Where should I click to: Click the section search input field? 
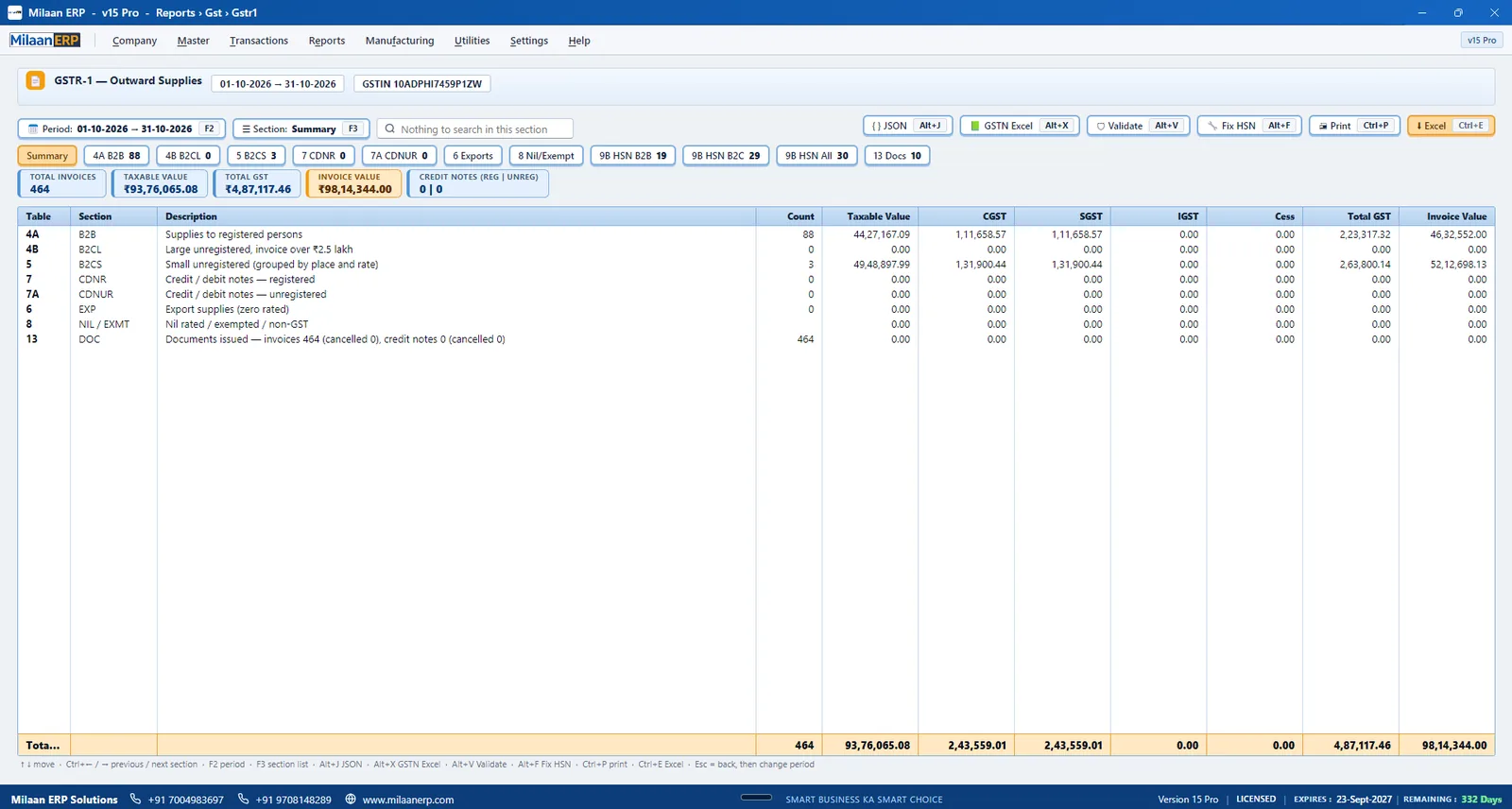pos(475,129)
